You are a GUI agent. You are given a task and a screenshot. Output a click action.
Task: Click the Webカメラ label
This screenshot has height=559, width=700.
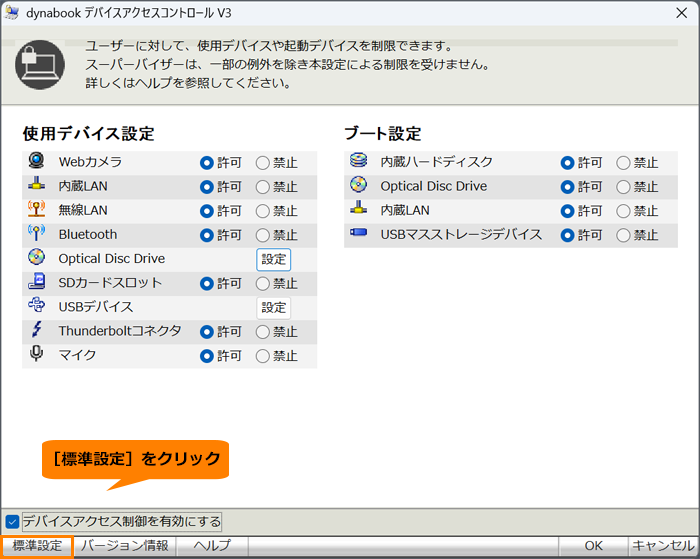(x=90, y=162)
